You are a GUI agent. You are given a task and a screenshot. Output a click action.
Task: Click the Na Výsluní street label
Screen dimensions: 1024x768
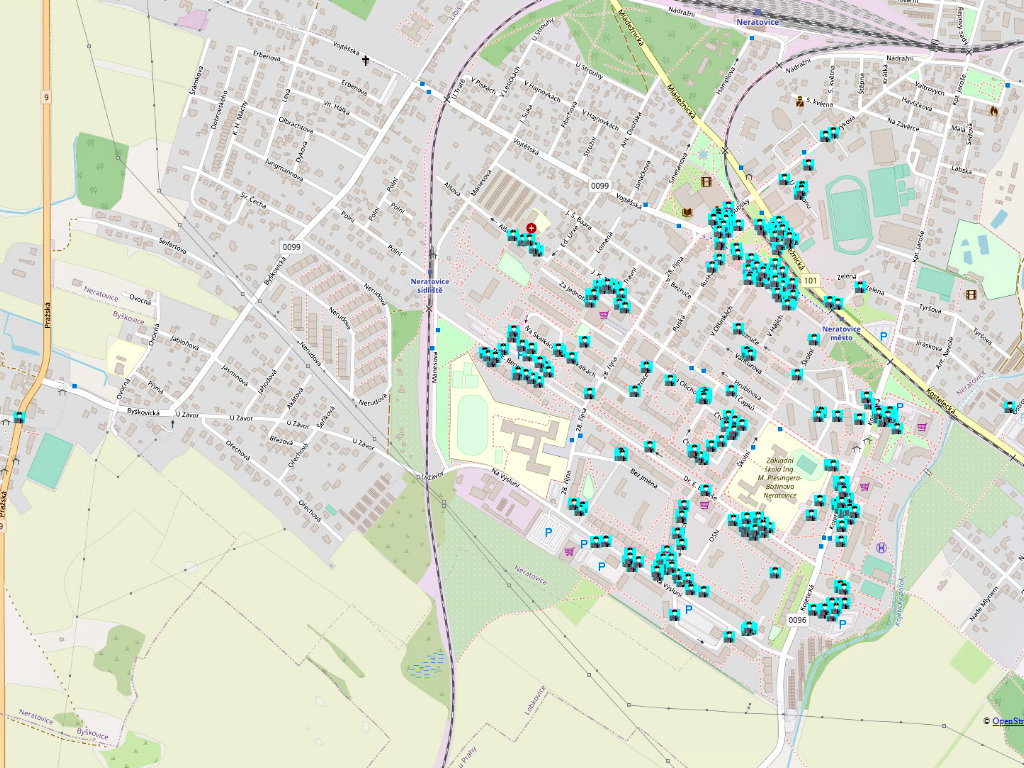(x=505, y=478)
